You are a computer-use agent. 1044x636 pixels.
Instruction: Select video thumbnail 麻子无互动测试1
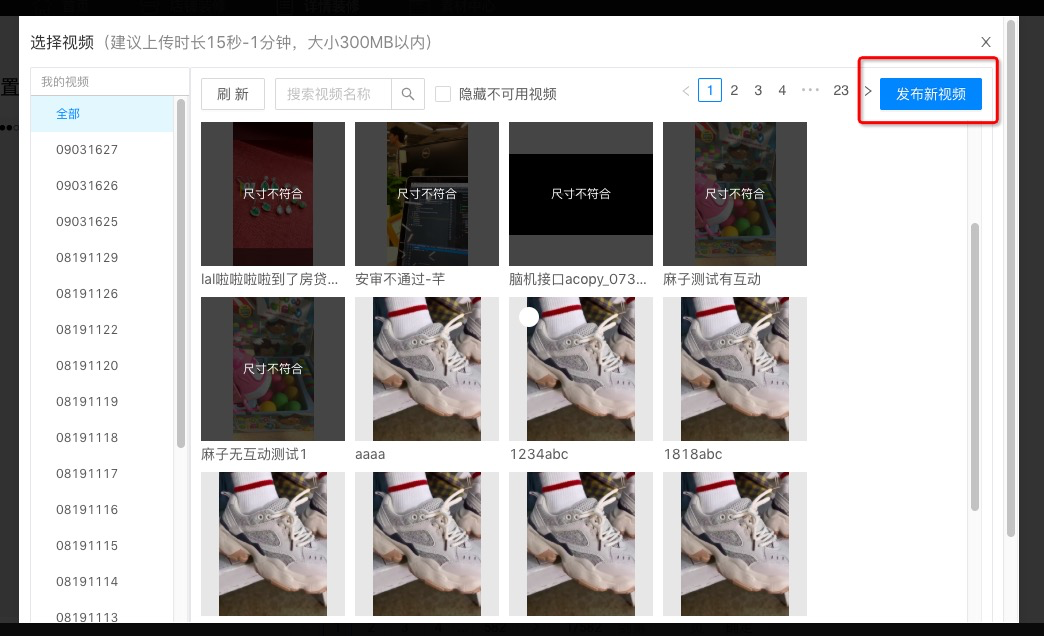pos(273,369)
